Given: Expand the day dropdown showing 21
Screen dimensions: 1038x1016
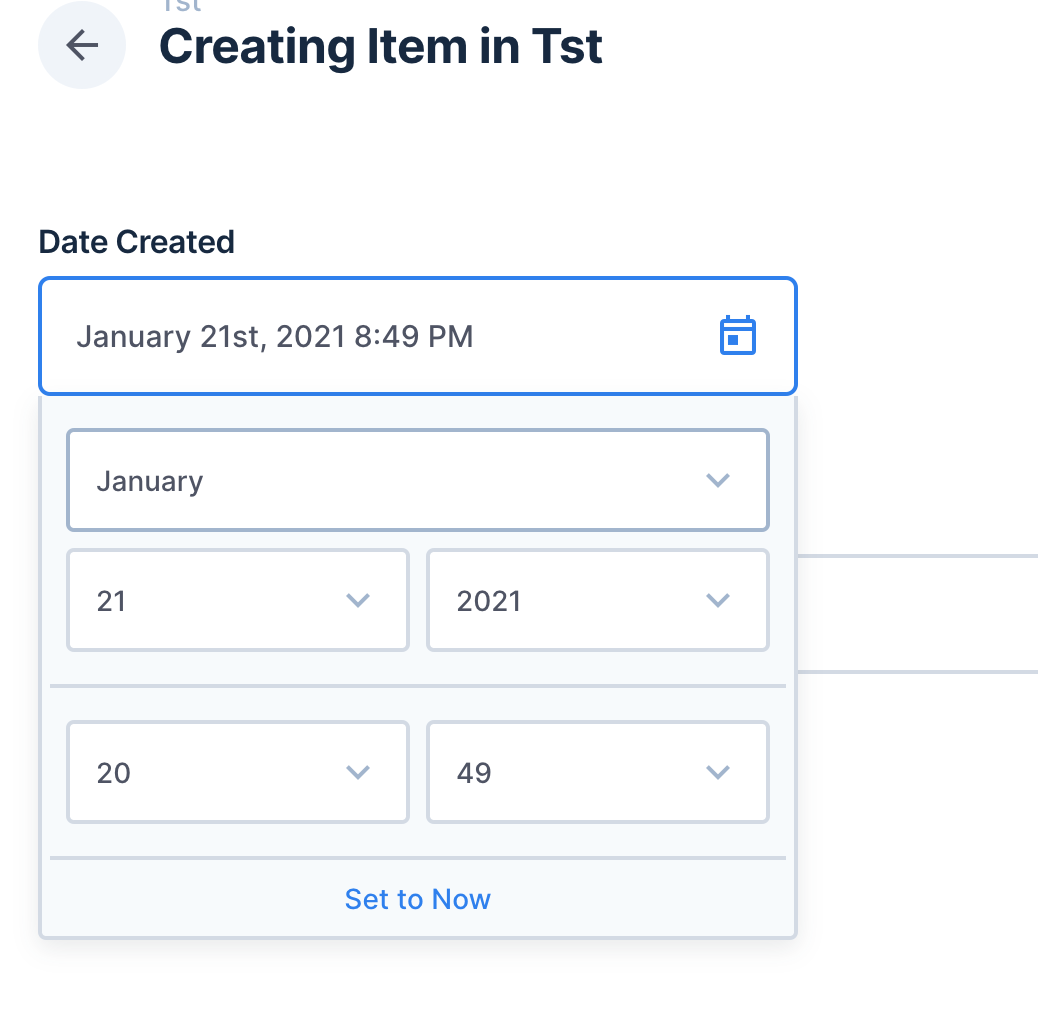Looking at the screenshot, I should pos(237,600).
